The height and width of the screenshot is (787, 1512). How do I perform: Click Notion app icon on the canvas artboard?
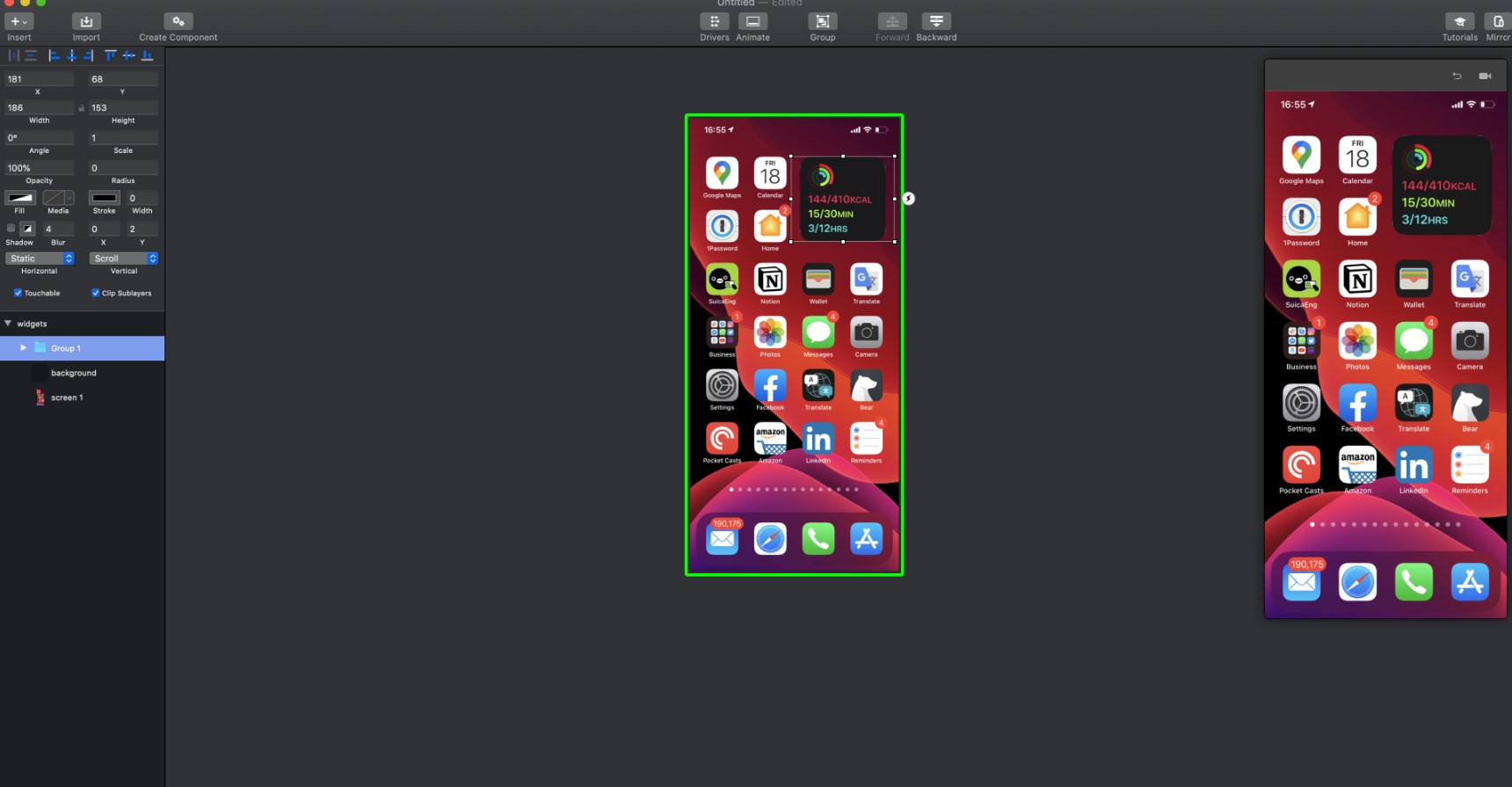[x=770, y=280]
